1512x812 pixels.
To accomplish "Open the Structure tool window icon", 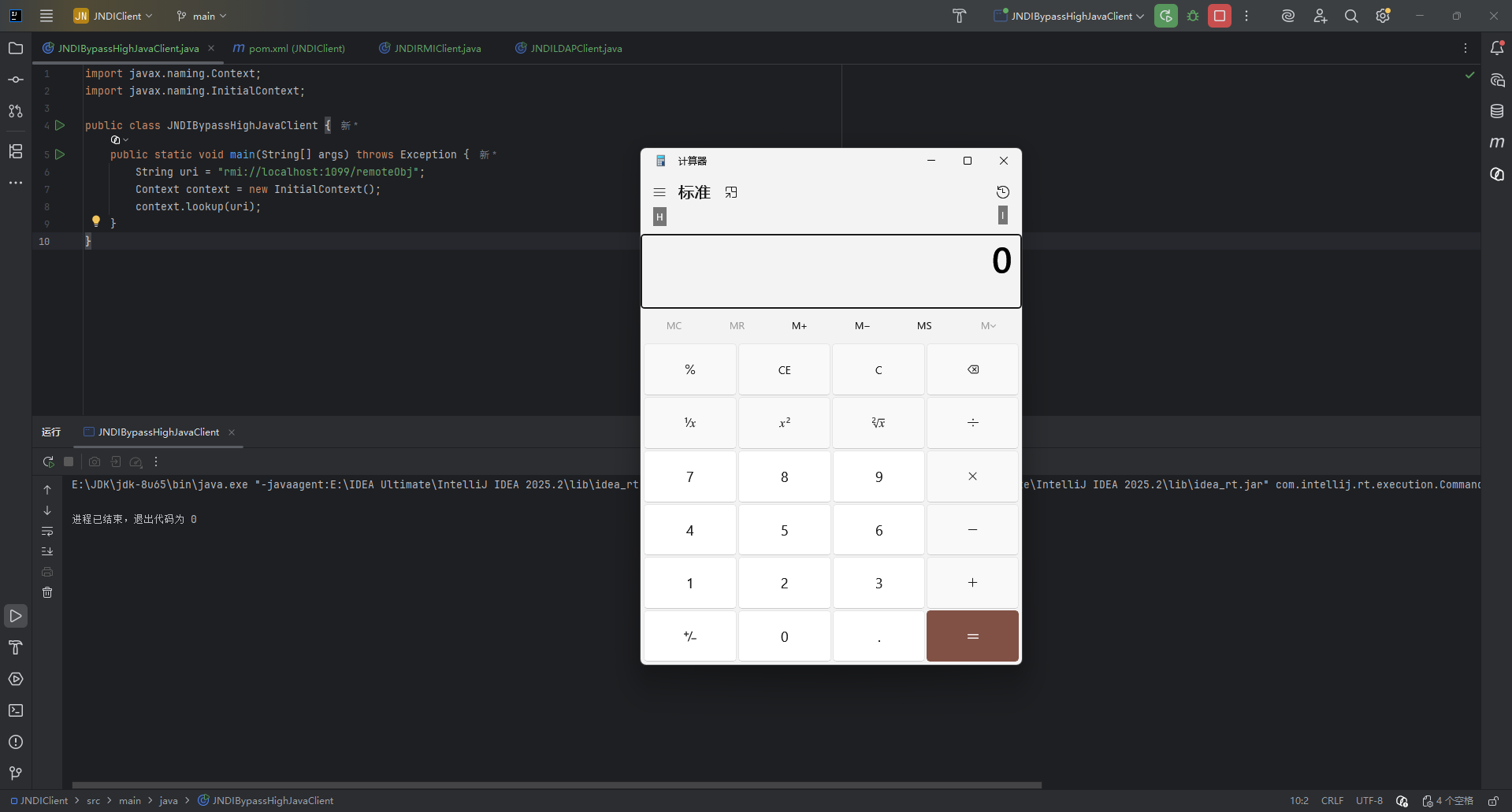I will (x=15, y=151).
